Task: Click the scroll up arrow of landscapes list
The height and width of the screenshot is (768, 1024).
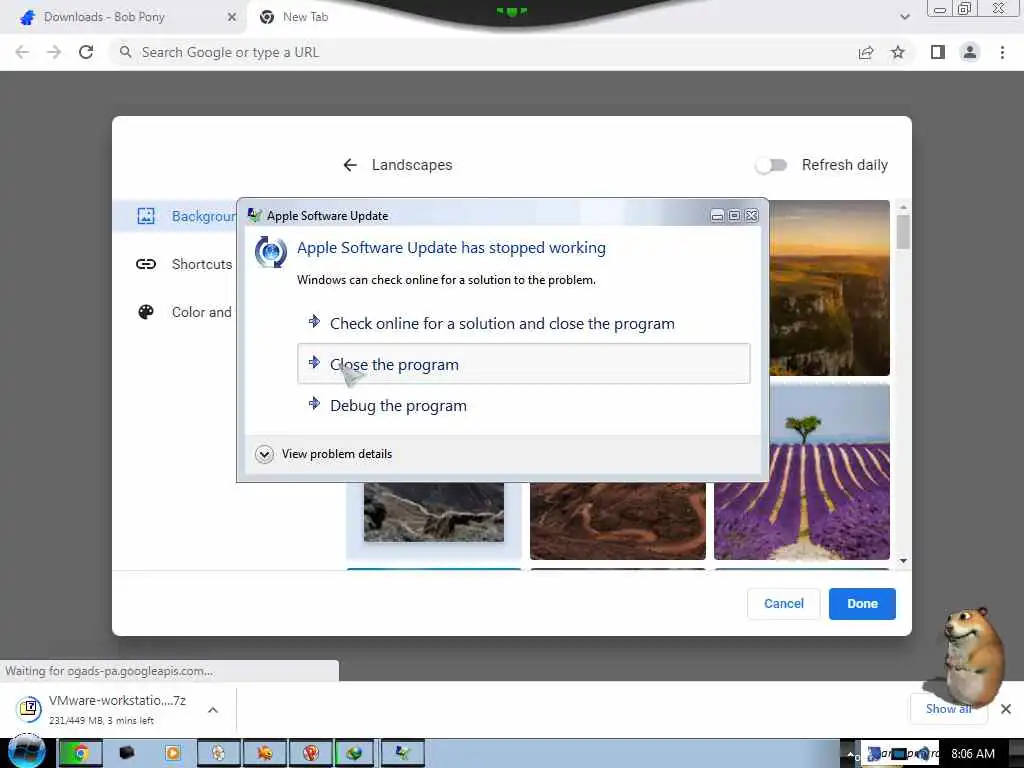Action: (x=903, y=207)
